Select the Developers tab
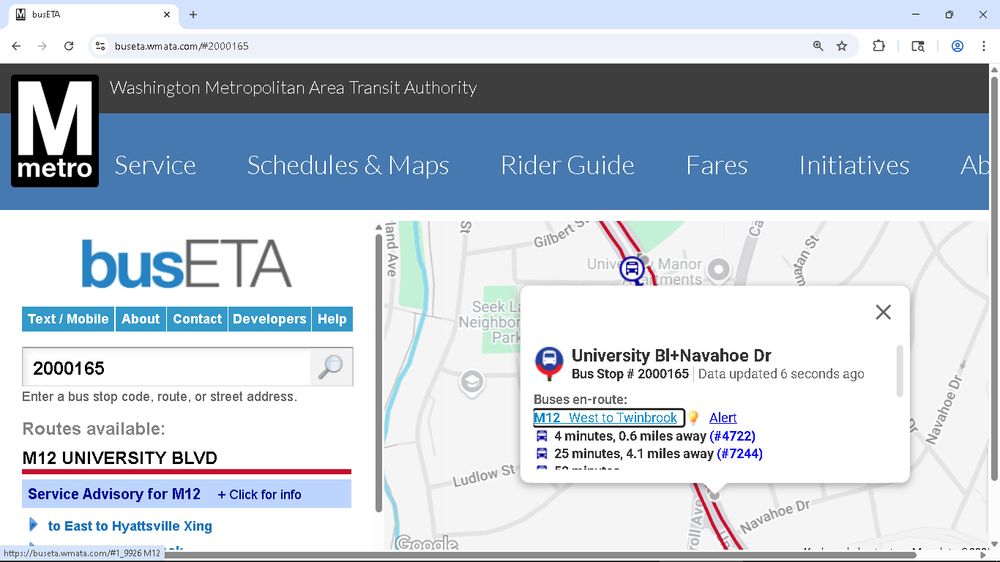 pos(269,319)
